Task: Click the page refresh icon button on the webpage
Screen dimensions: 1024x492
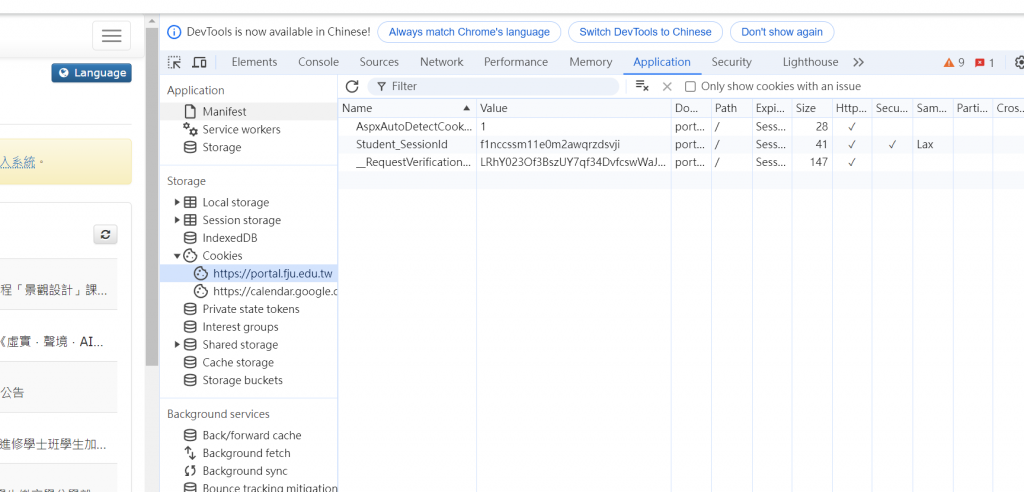Action: pos(105,235)
